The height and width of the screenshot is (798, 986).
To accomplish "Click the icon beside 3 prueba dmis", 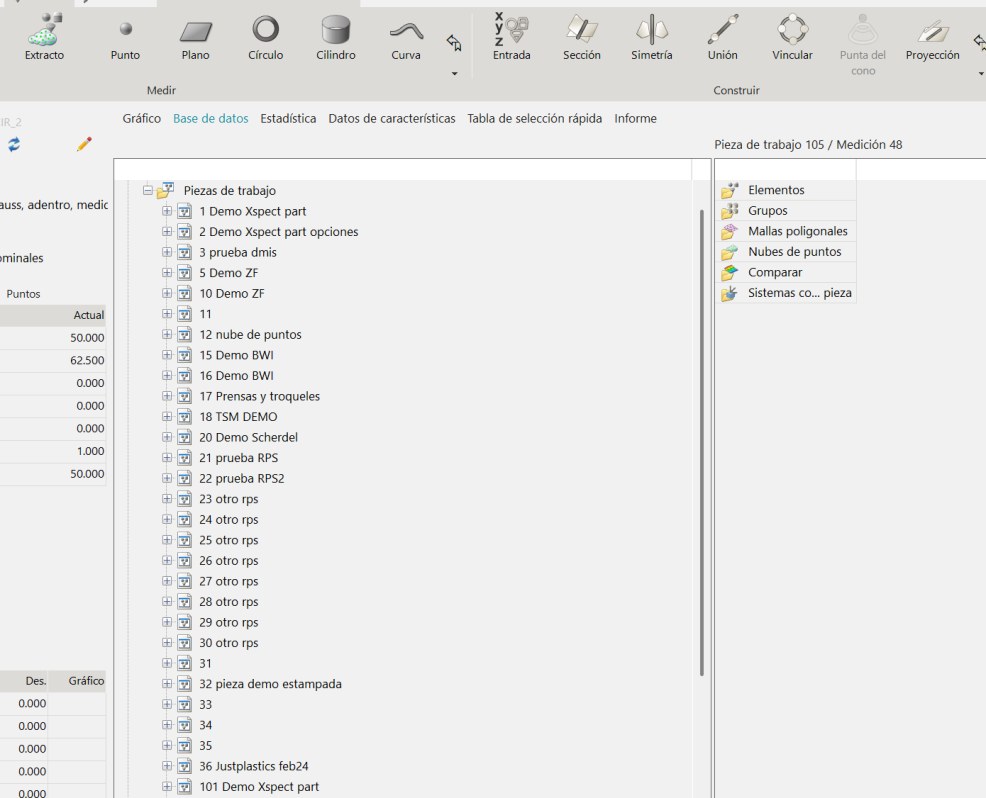I will tap(184, 253).
